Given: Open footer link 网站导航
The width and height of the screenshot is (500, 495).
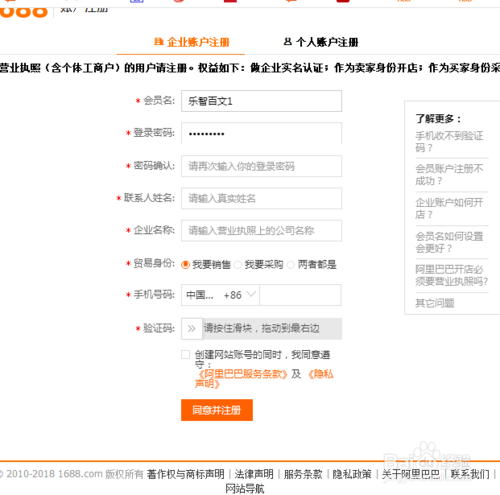Looking at the screenshot, I should point(245,489).
